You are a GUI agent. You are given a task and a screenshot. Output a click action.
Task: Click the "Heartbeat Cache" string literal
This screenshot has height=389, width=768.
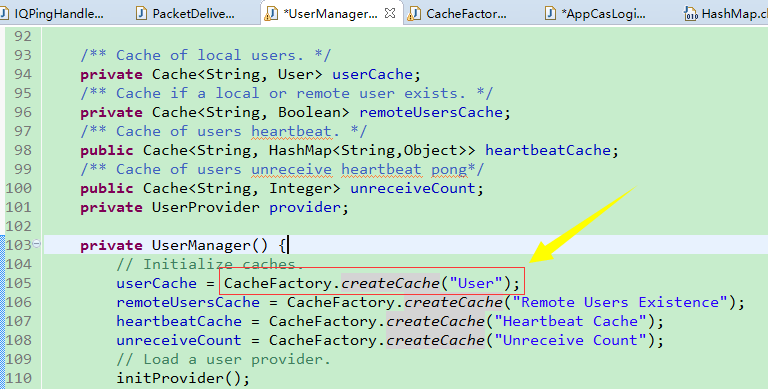click(x=570, y=321)
